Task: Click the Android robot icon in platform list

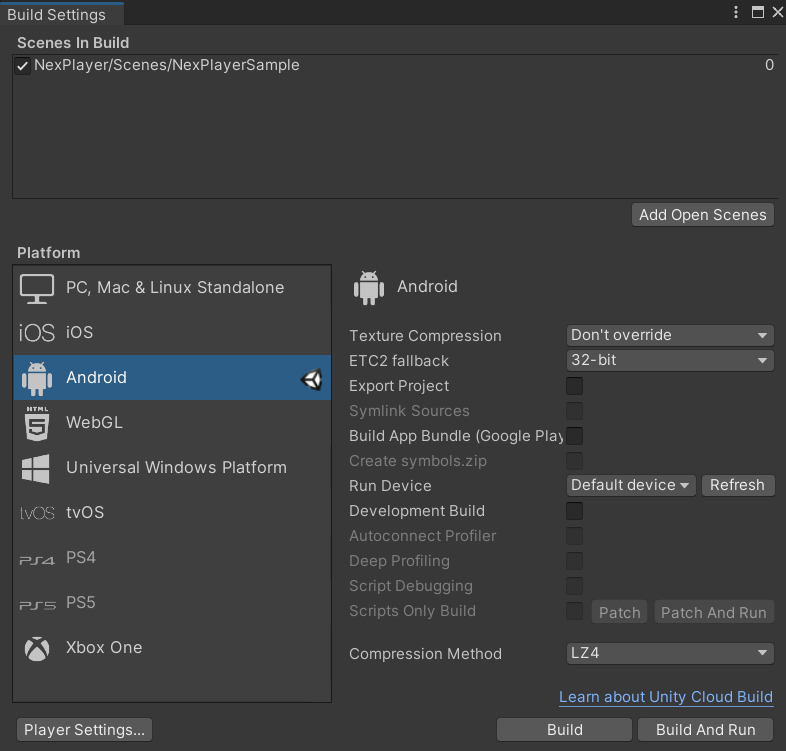Action: coord(37,379)
